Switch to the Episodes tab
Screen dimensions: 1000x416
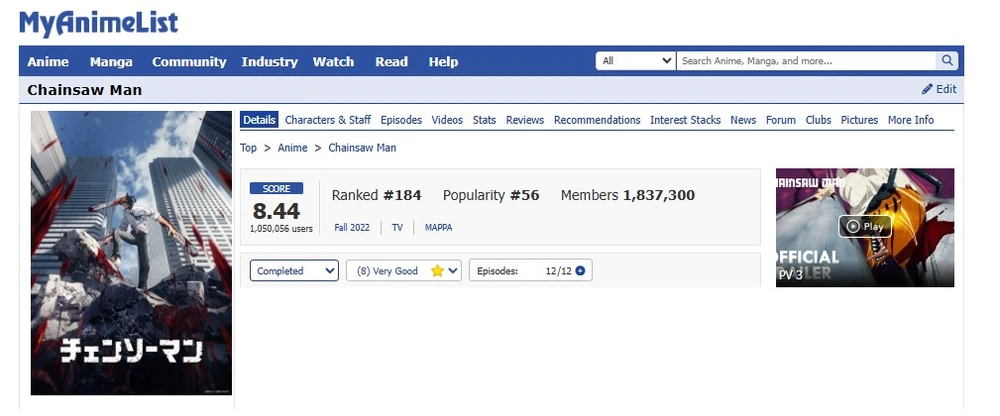[401, 120]
